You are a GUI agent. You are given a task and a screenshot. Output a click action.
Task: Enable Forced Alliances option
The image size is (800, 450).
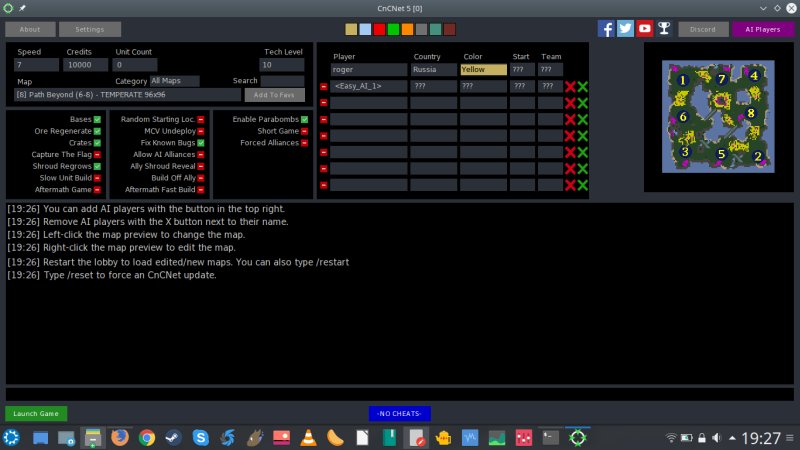coord(304,143)
